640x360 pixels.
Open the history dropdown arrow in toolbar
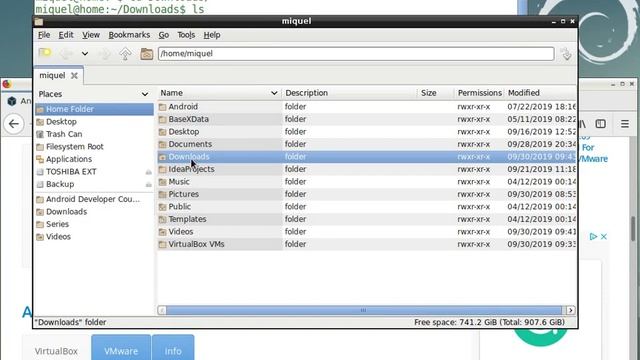coord(84,53)
